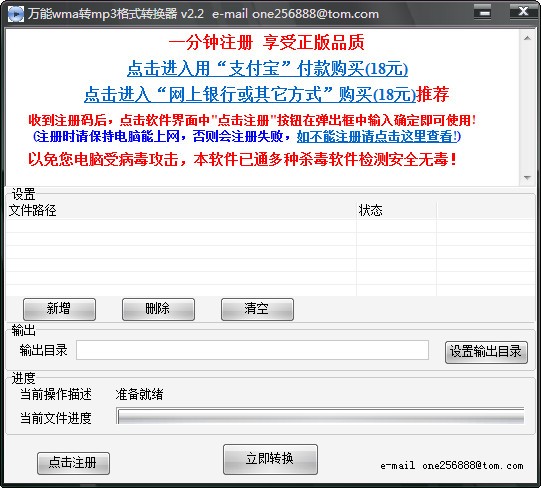Click the 状态 column header
Image resolution: width=541 pixels, height=488 pixels.
click(x=396, y=210)
